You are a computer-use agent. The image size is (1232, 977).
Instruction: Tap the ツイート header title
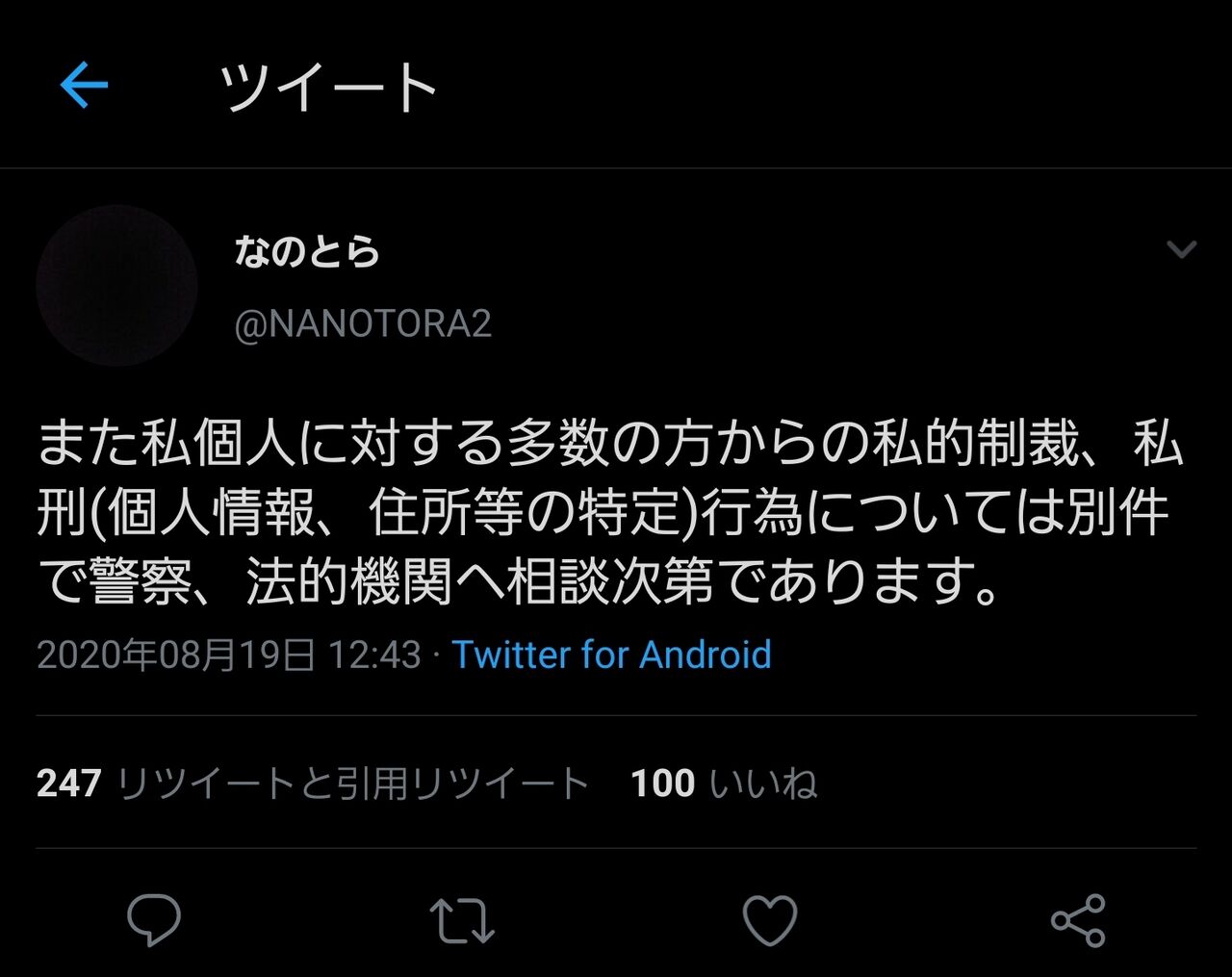pyautogui.click(x=328, y=87)
